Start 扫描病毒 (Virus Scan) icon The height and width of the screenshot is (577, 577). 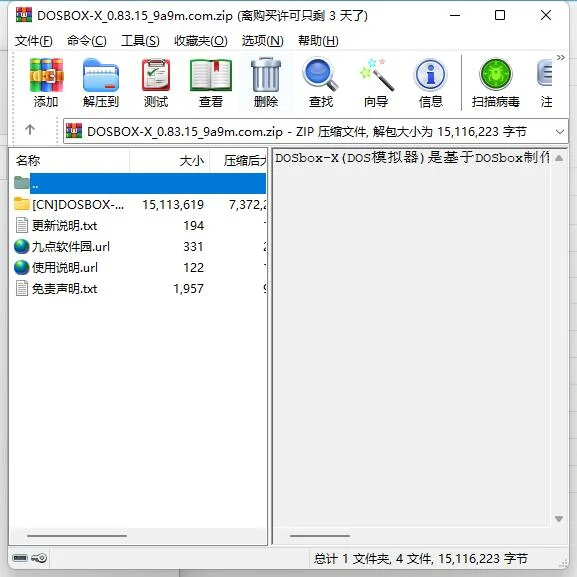pyautogui.click(x=496, y=82)
